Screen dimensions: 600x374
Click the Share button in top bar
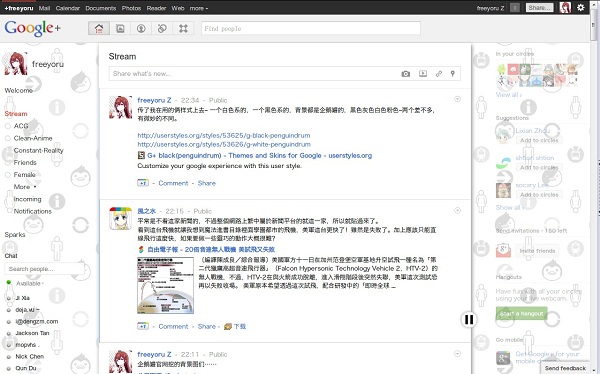click(540, 8)
